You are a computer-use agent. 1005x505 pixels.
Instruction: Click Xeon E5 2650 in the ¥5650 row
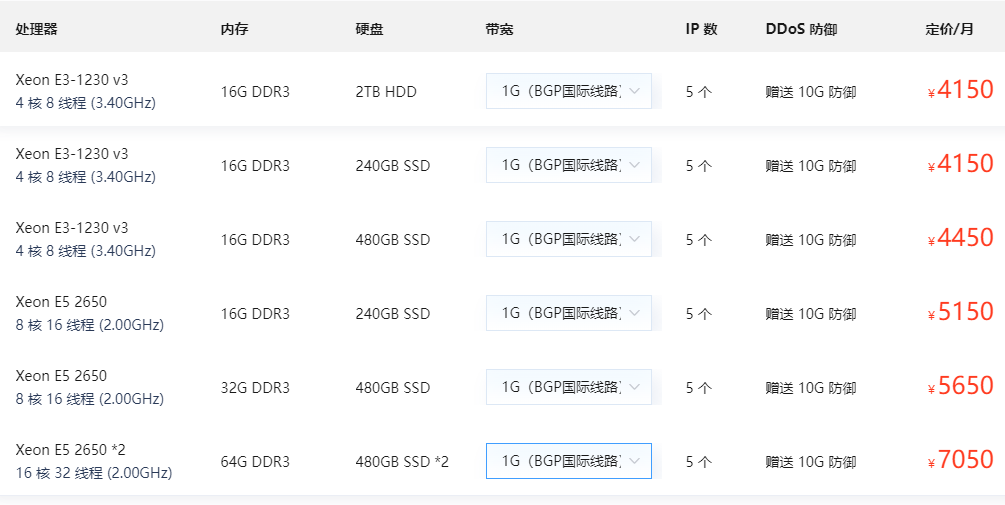[x=61, y=376]
